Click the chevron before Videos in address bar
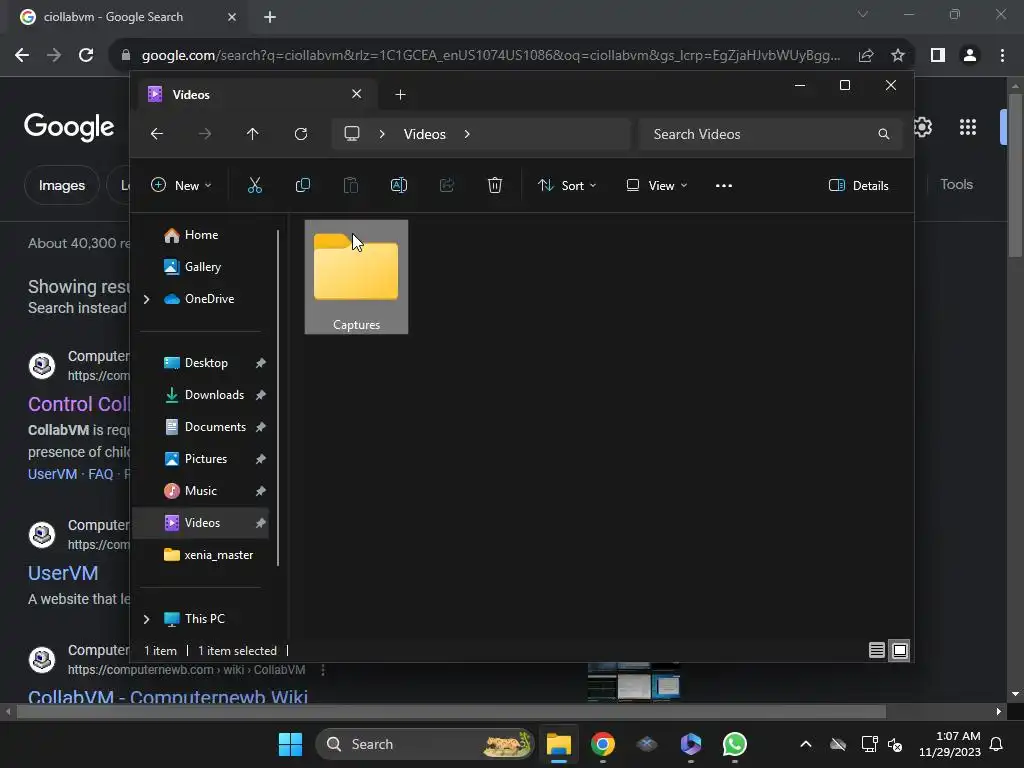 (x=382, y=134)
